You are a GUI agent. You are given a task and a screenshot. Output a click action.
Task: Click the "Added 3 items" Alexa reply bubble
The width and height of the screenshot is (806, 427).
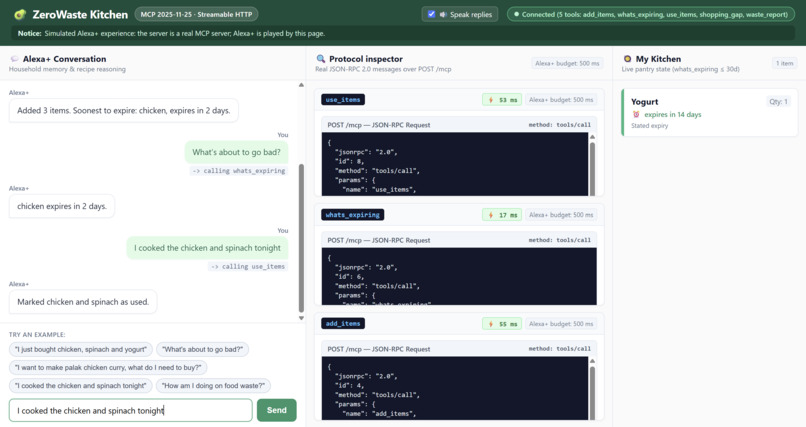pyautogui.click(x=123, y=110)
